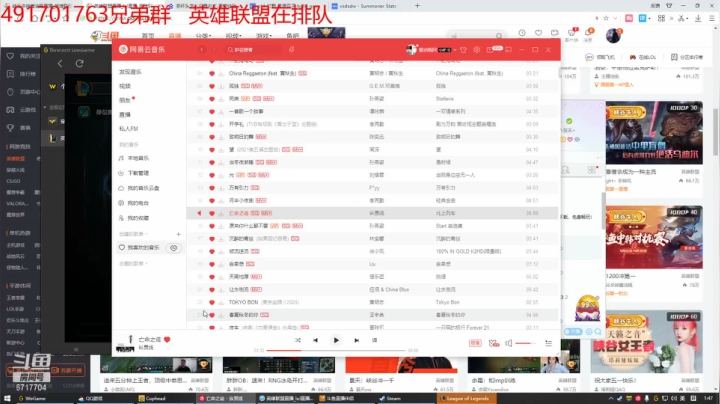Open Douyu follow heart icon in header

538,33
